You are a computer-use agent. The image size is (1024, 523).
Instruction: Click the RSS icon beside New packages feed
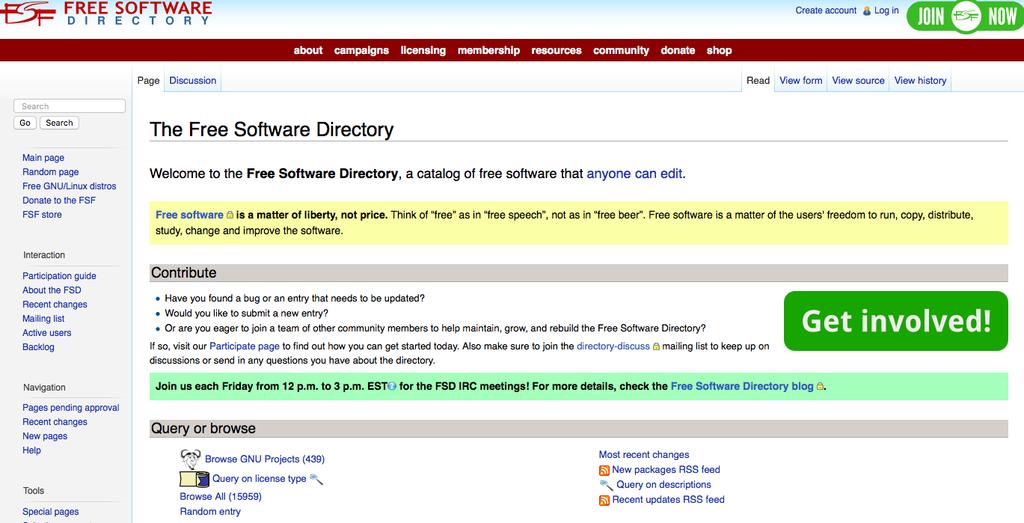click(x=604, y=470)
